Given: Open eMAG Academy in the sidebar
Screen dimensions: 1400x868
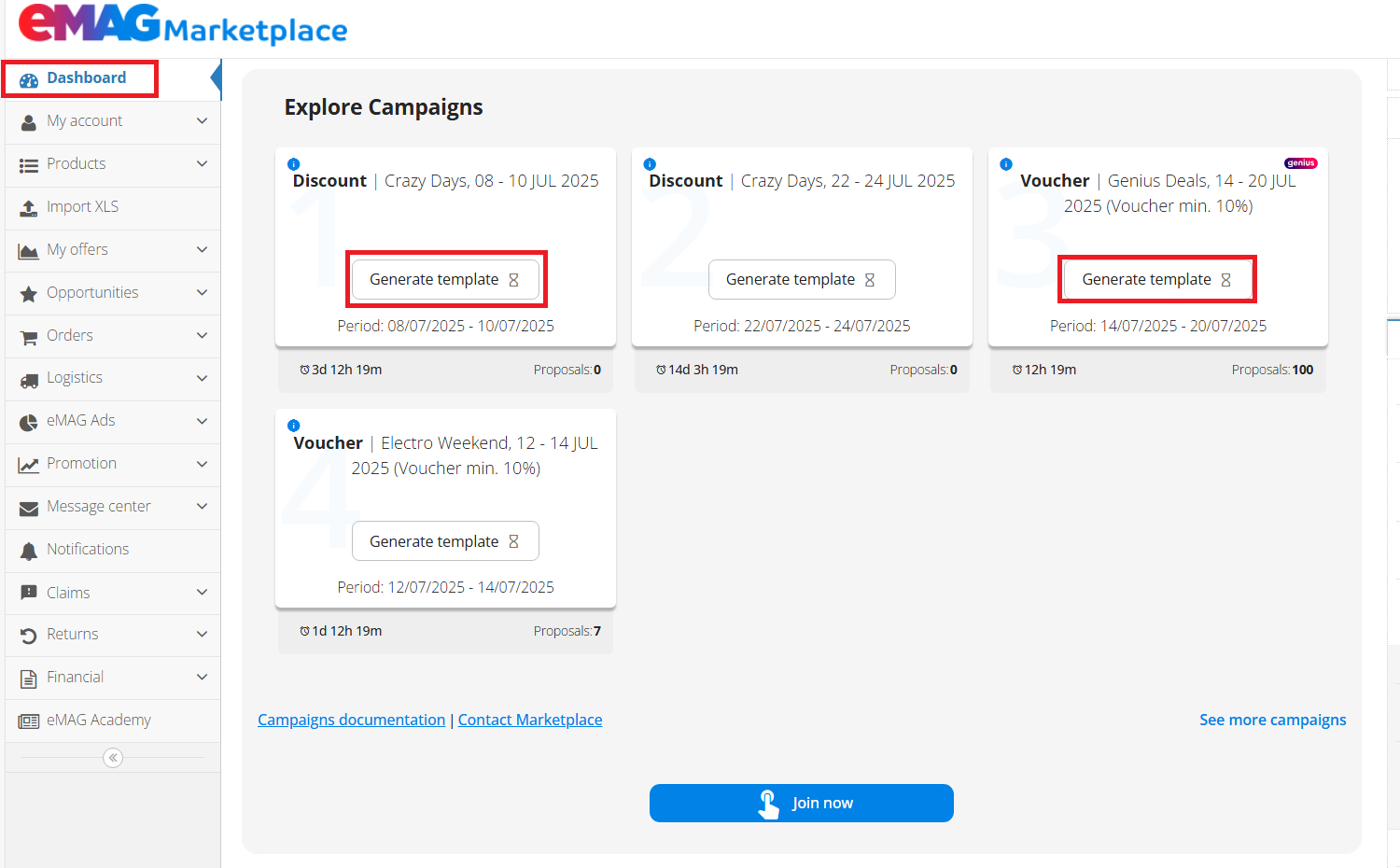Looking at the screenshot, I should pyautogui.click(x=113, y=721).
